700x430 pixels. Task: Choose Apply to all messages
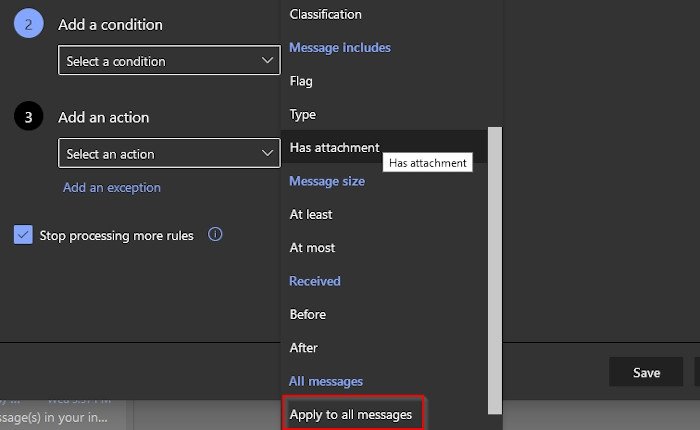(x=355, y=414)
